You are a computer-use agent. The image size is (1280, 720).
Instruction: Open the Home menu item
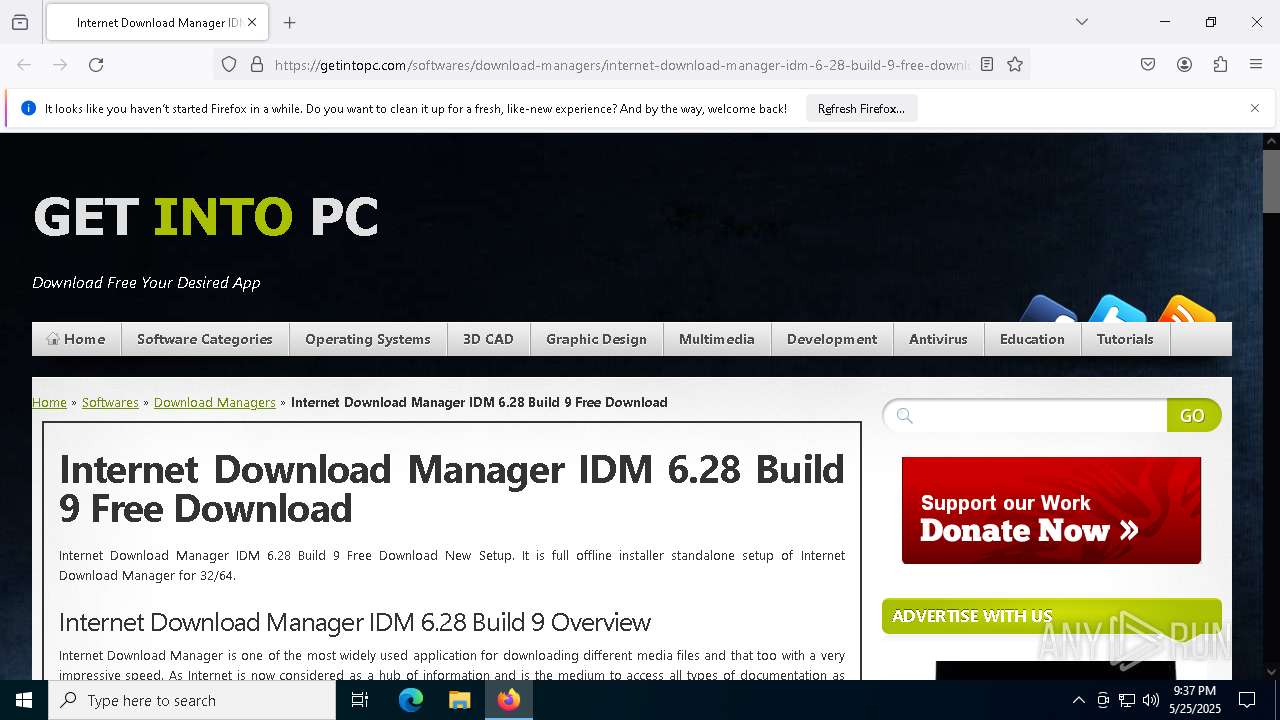pos(76,339)
